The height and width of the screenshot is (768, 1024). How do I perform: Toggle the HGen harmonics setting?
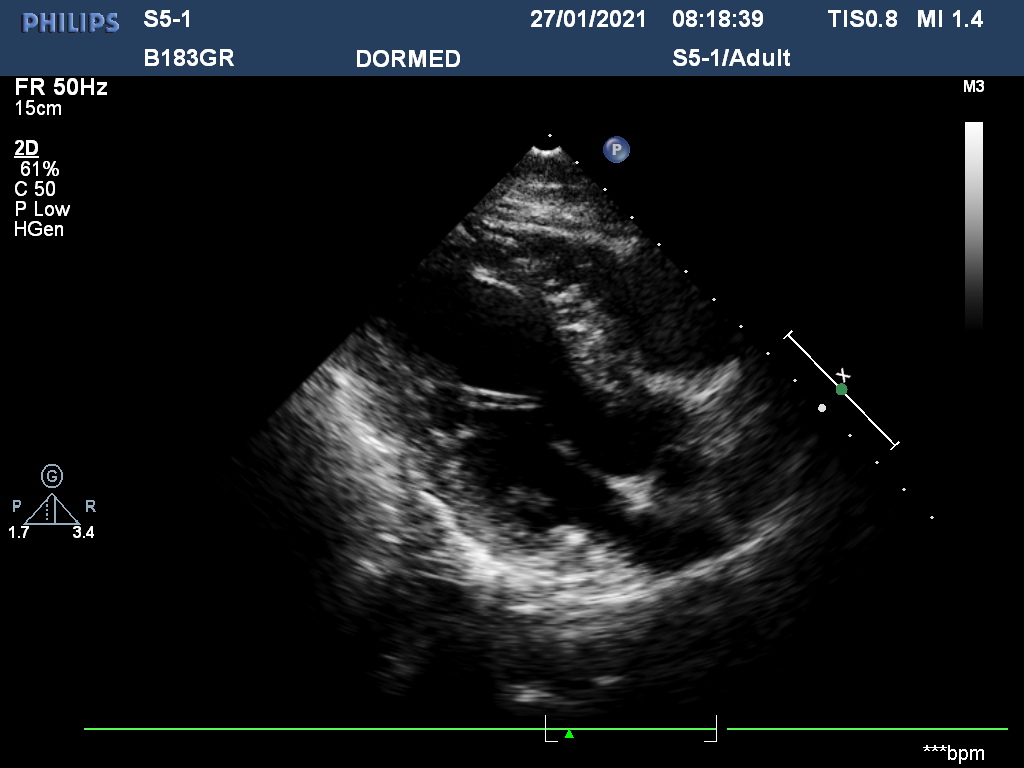point(39,229)
